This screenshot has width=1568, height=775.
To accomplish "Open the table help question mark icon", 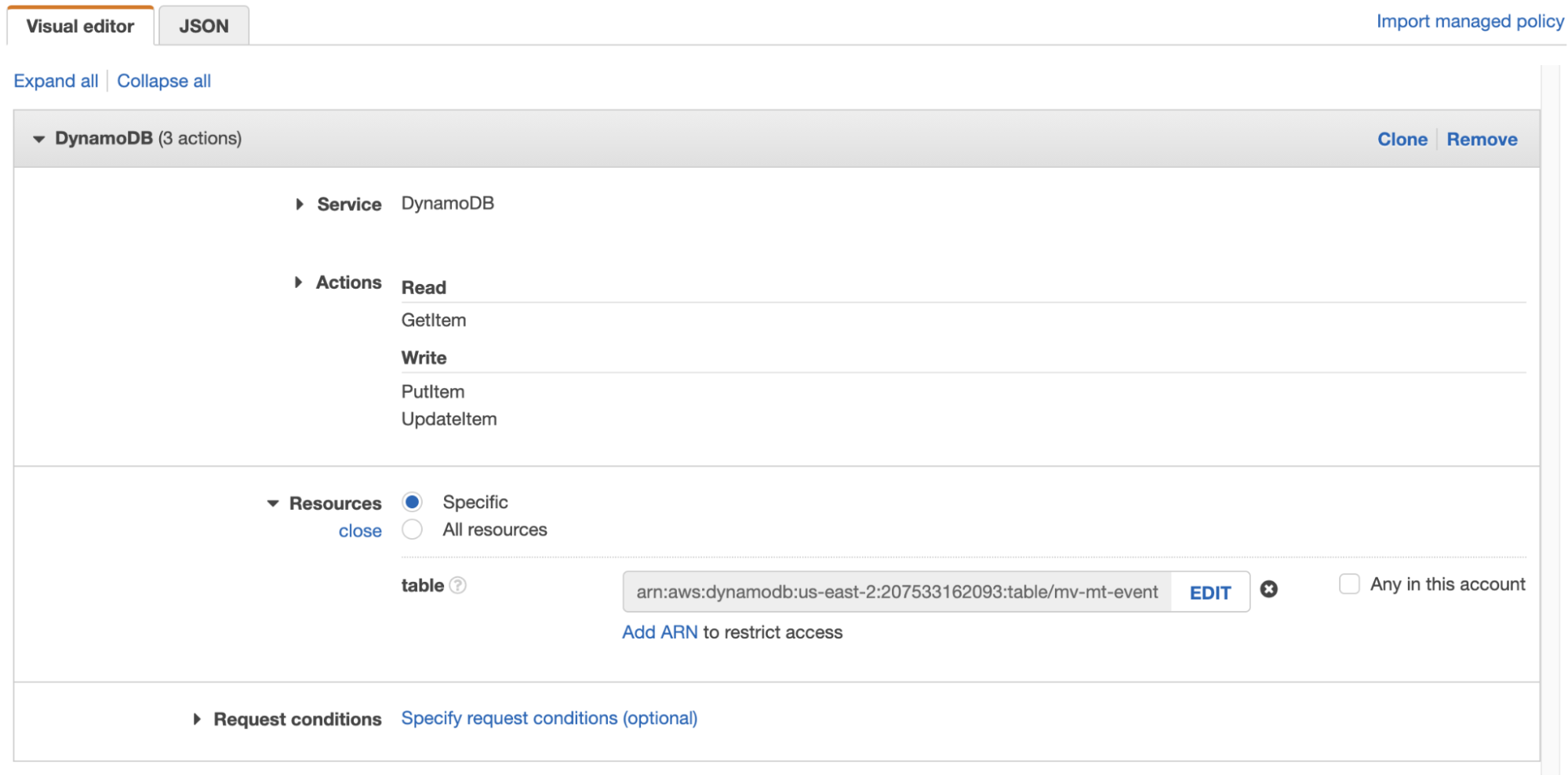I will pyautogui.click(x=458, y=585).
